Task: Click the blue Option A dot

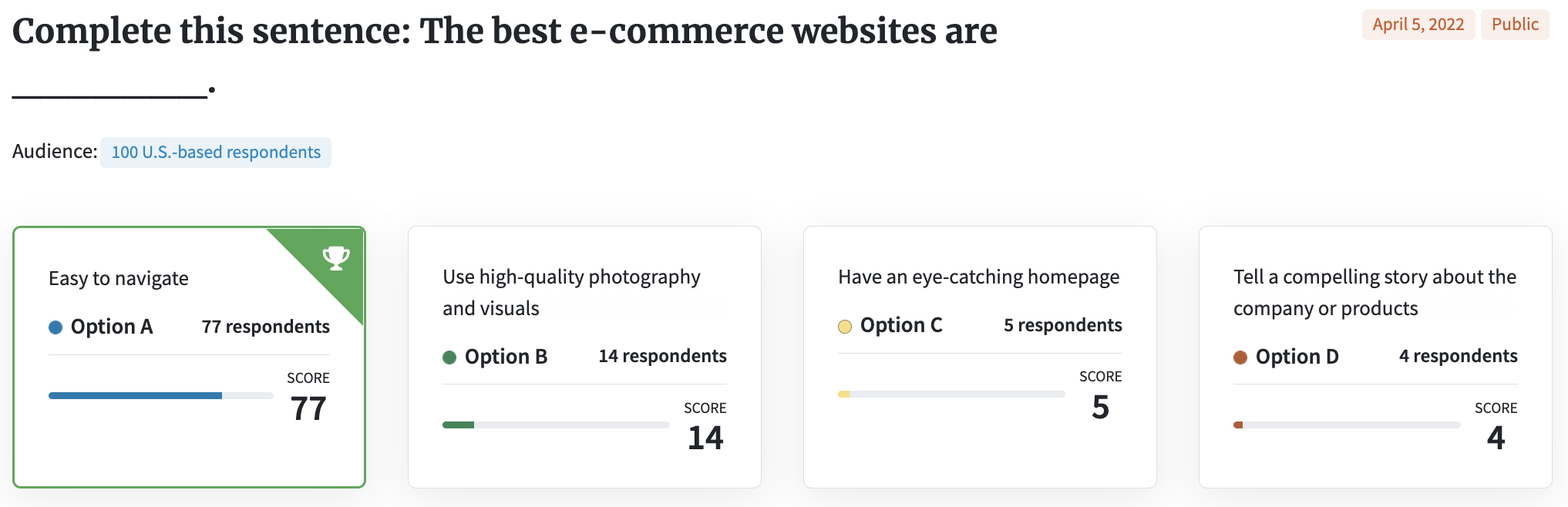Action: (56, 327)
